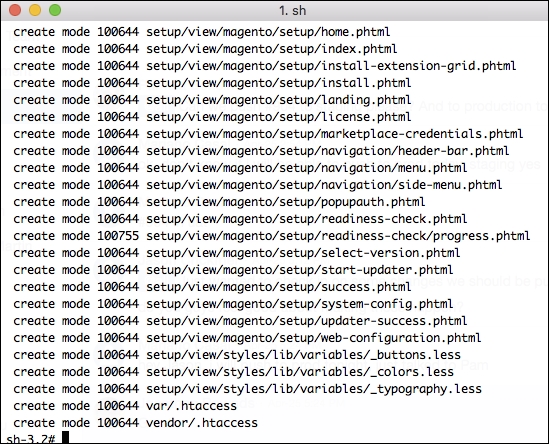Click the yellow minimize window button
This screenshot has width=549, height=444.
(x=35, y=10)
